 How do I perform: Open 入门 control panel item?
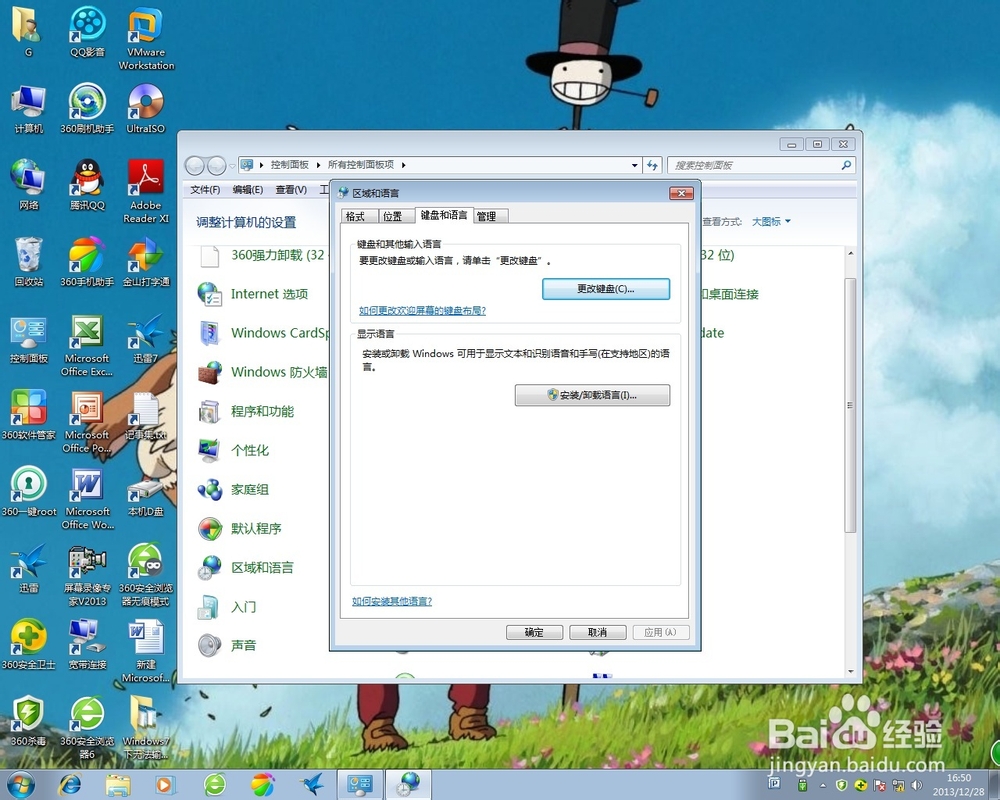click(x=227, y=607)
